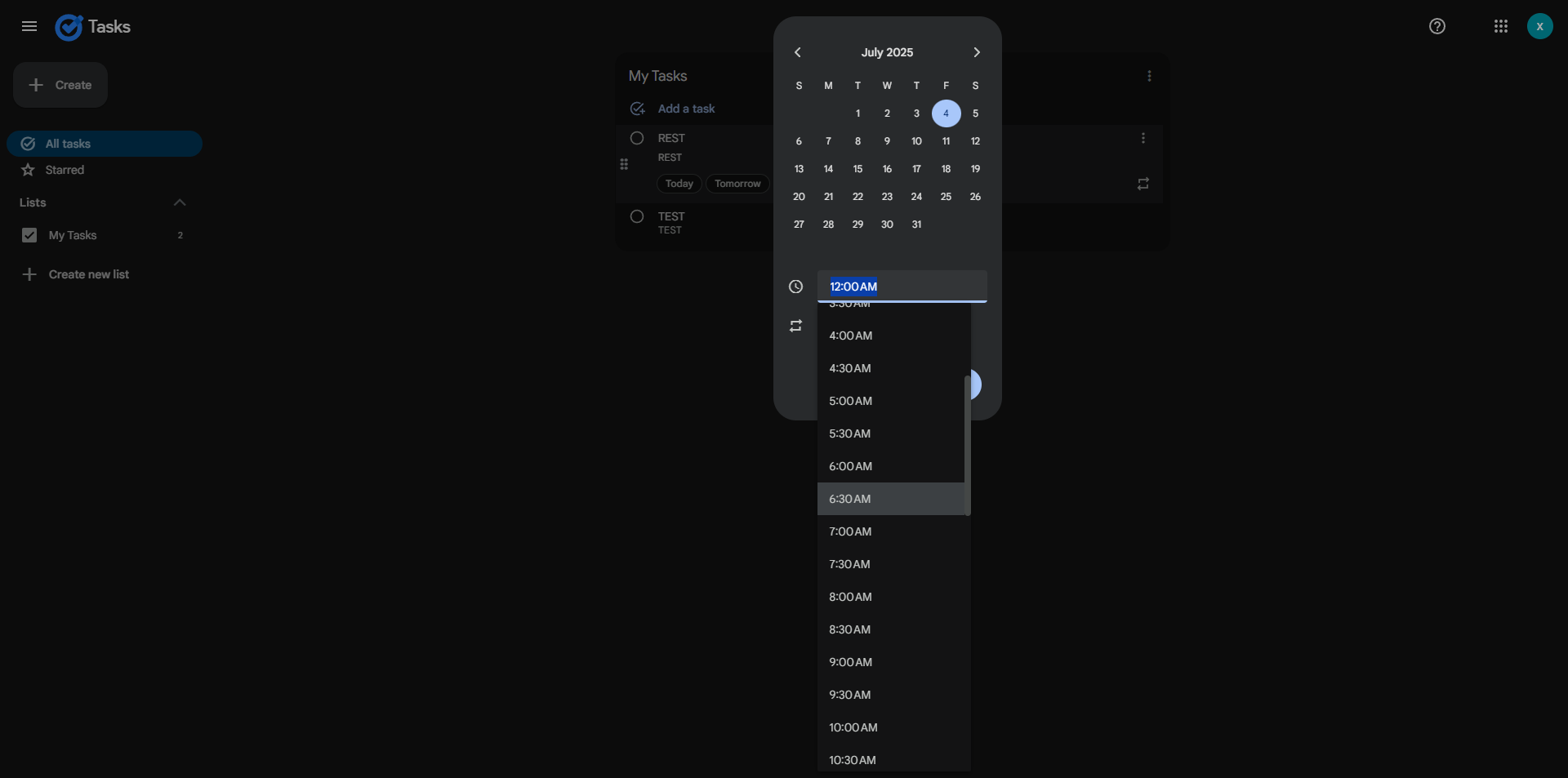The width and height of the screenshot is (1568, 778).
Task: Select July 4 in calendar
Action: pyautogui.click(x=946, y=113)
